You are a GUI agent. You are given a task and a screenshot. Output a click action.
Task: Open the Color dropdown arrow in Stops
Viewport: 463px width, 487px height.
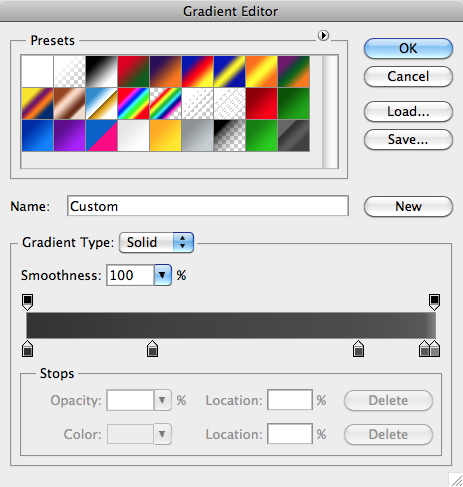pyautogui.click(x=163, y=434)
